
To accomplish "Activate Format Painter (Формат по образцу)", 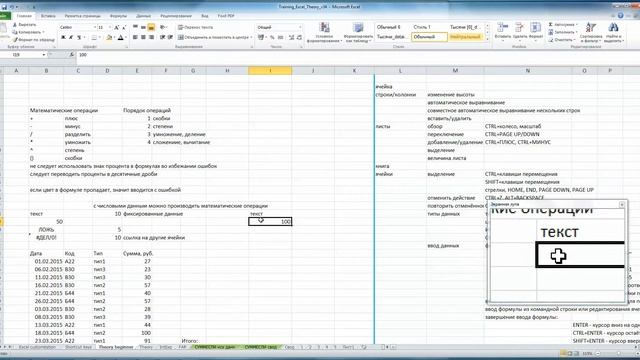I will coord(33,40).
